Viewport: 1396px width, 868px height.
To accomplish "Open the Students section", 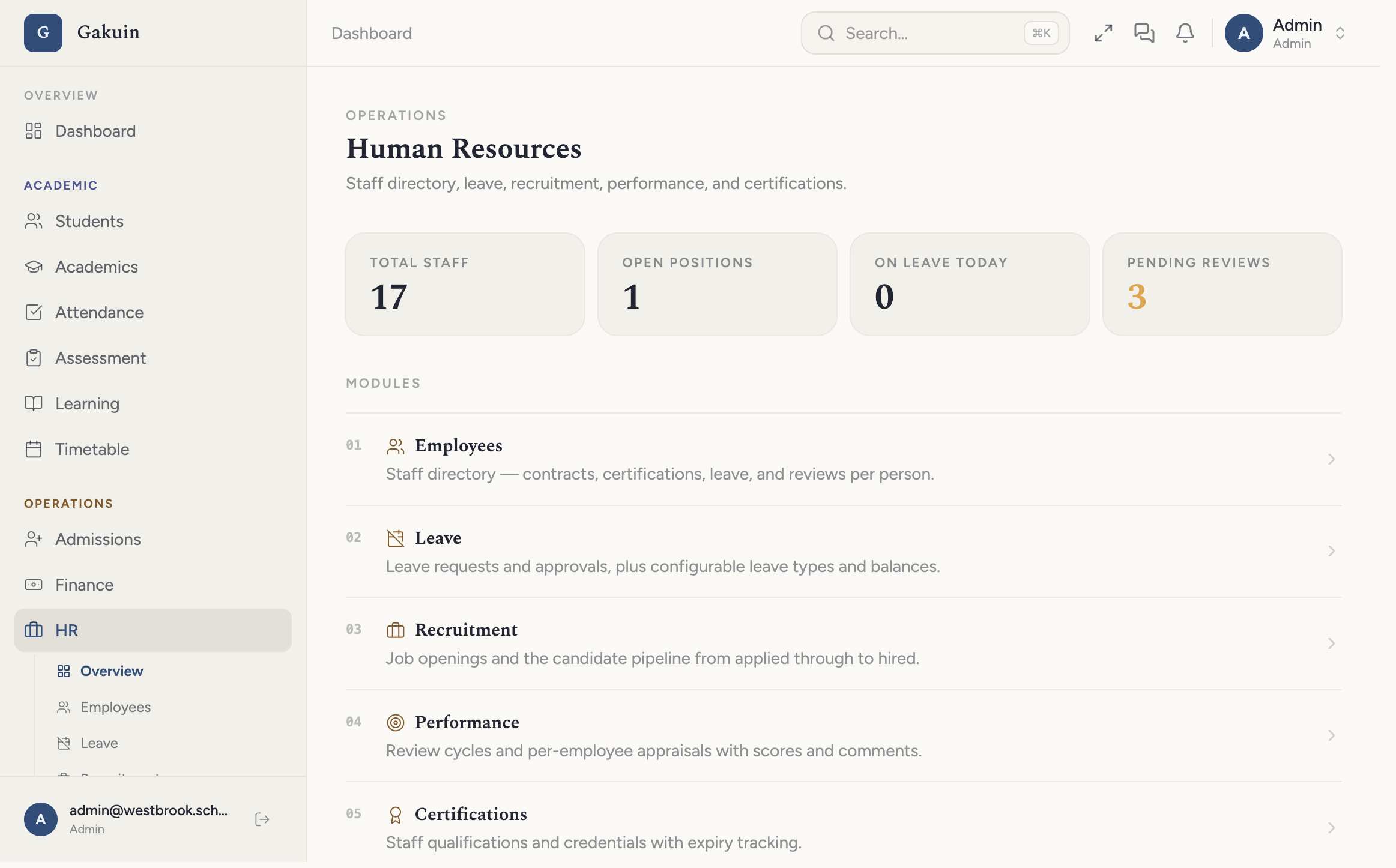I will point(153,221).
